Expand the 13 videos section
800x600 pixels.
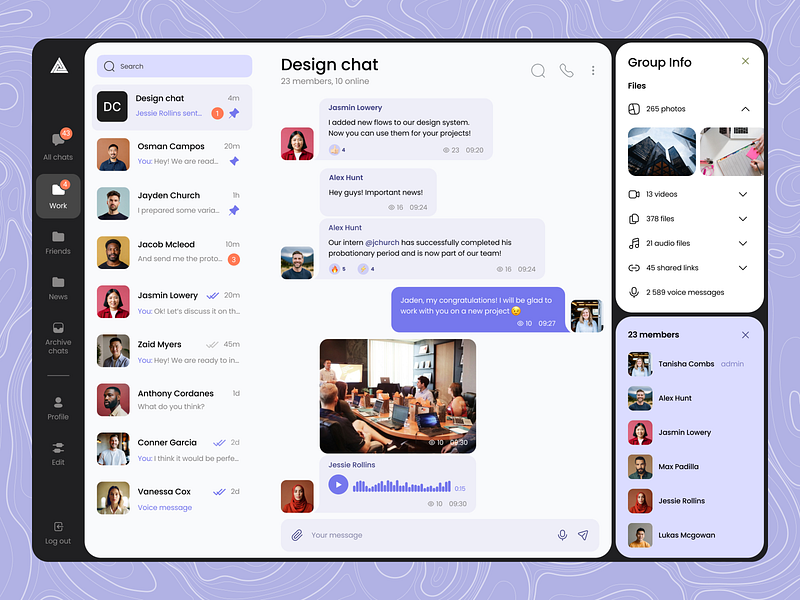click(x=745, y=194)
